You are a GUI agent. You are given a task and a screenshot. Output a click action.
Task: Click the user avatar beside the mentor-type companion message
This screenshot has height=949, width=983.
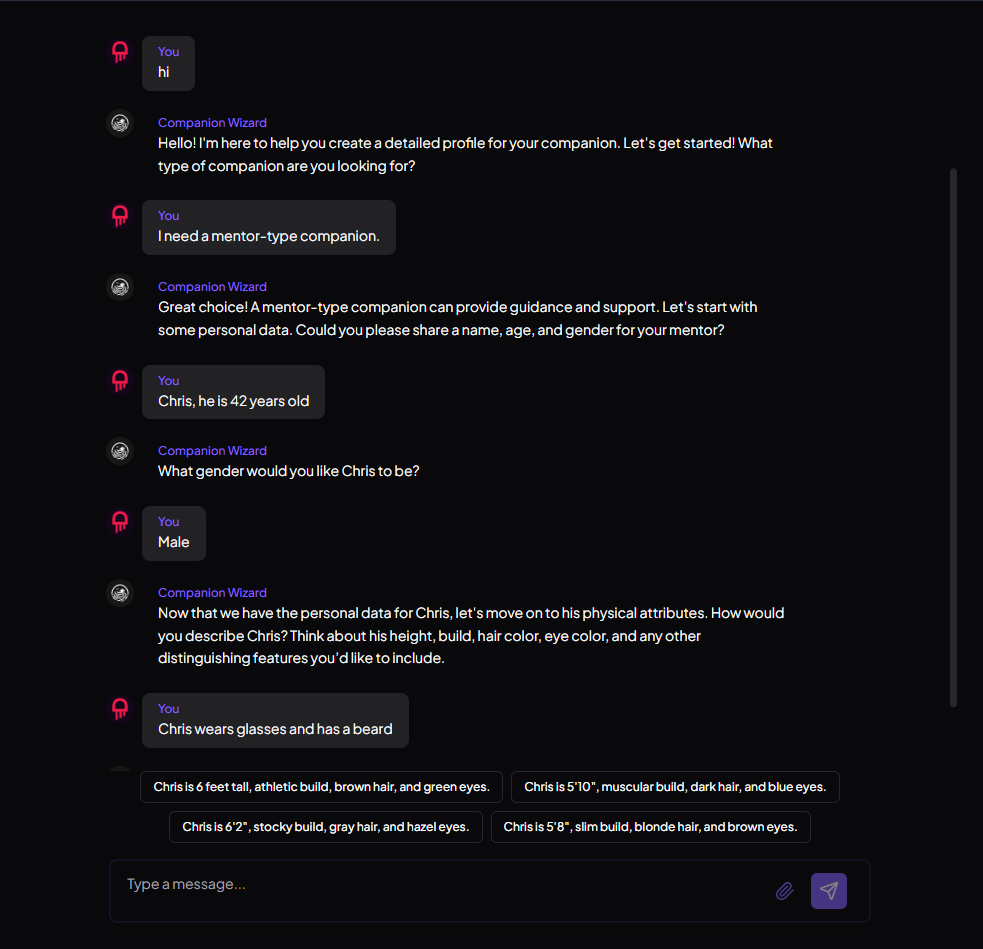pos(120,216)
